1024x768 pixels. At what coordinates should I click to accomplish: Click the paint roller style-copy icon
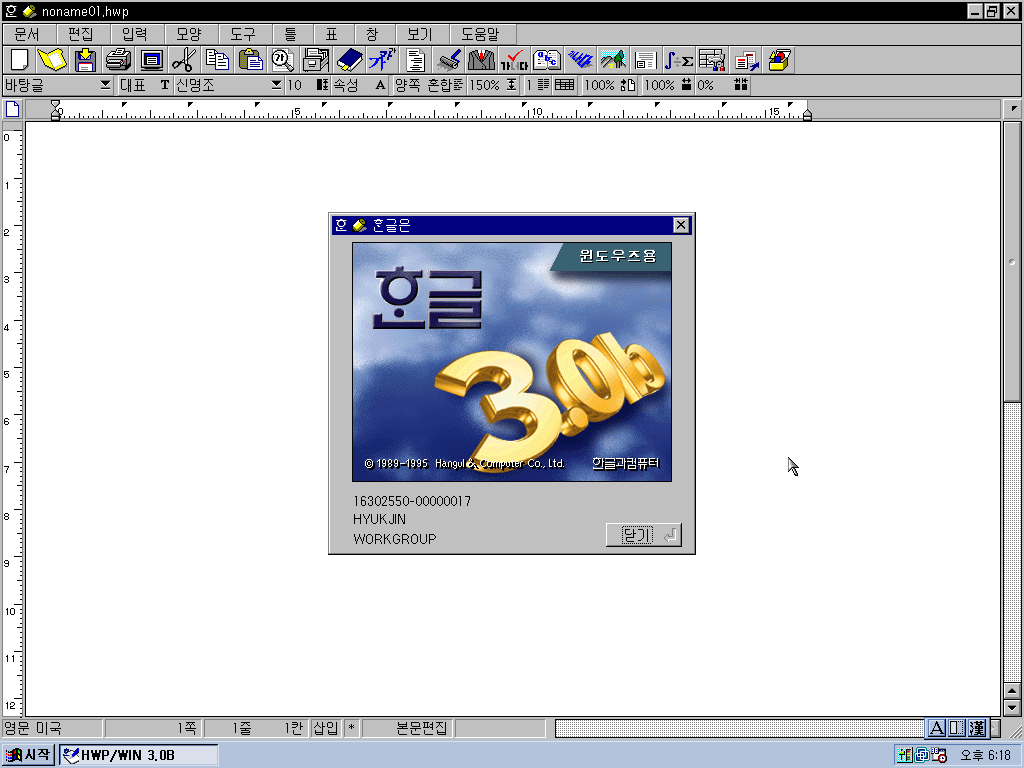pos(448,60)
